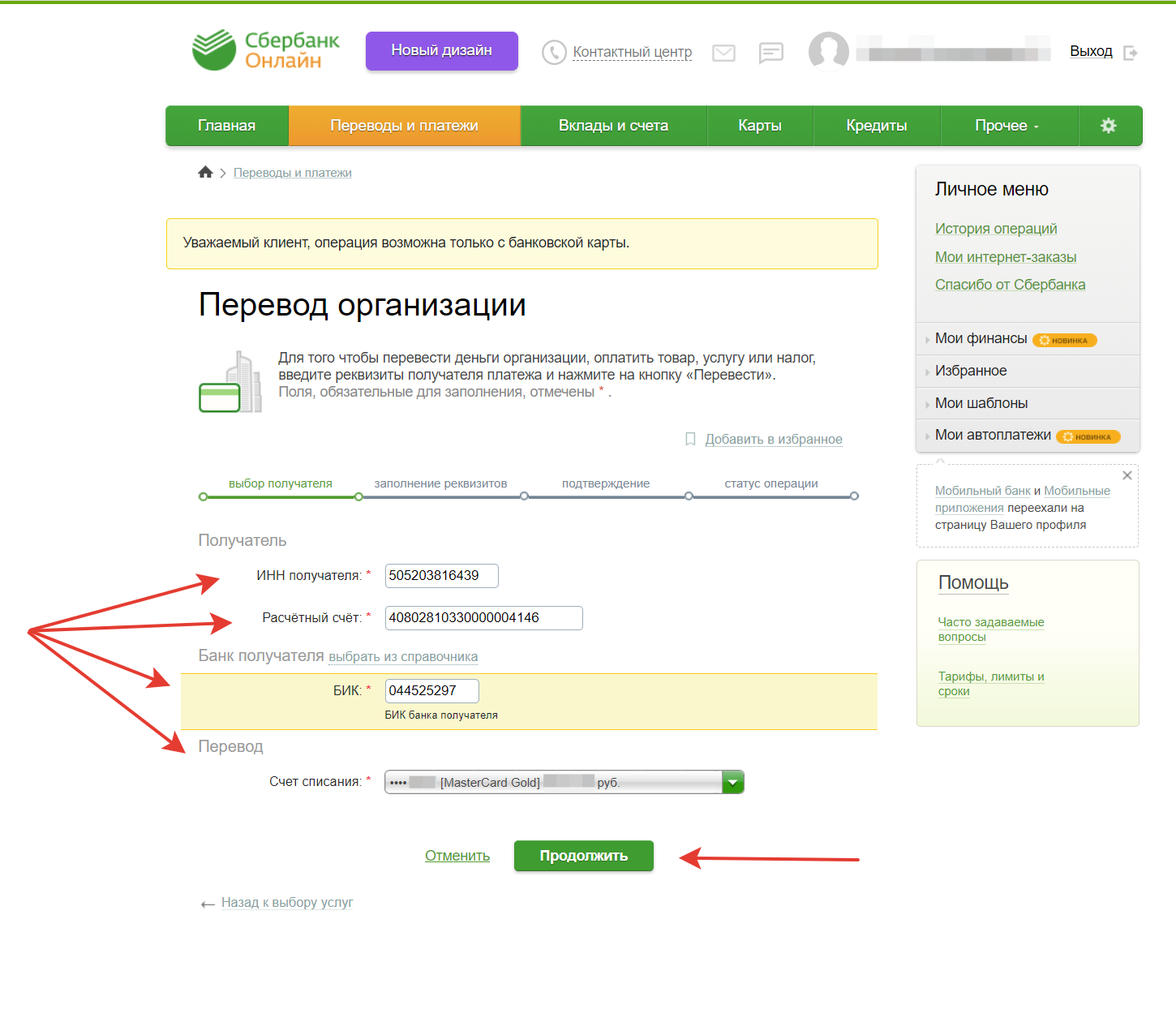Screen dimensions: 1176x1018
Task: Expand the Прочее menu
Action: [x=1007, y=126]
